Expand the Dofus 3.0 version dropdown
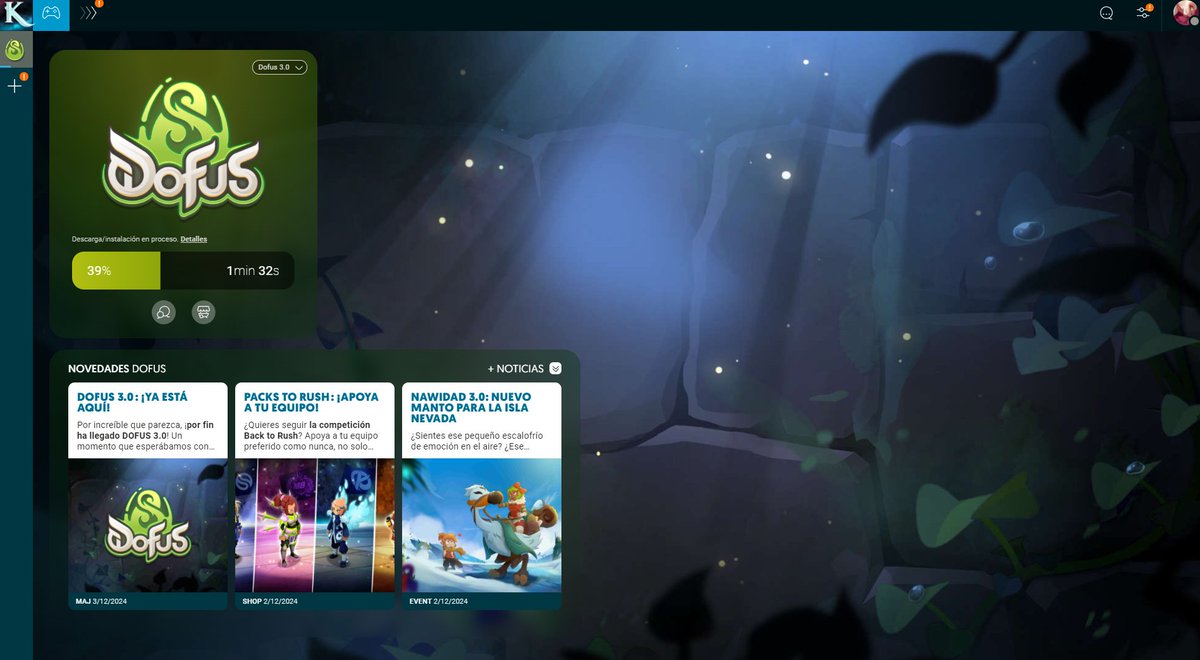 279,67
